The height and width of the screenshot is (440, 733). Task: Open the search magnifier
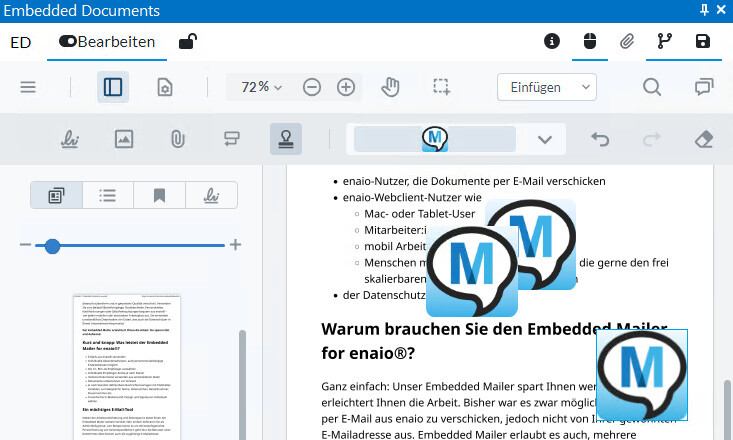[652, 87]
